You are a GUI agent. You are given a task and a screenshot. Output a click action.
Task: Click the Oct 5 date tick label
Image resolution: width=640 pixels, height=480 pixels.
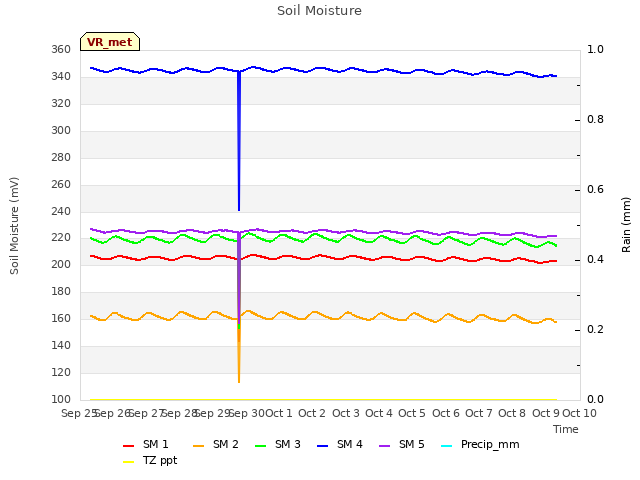pos(412,413)
